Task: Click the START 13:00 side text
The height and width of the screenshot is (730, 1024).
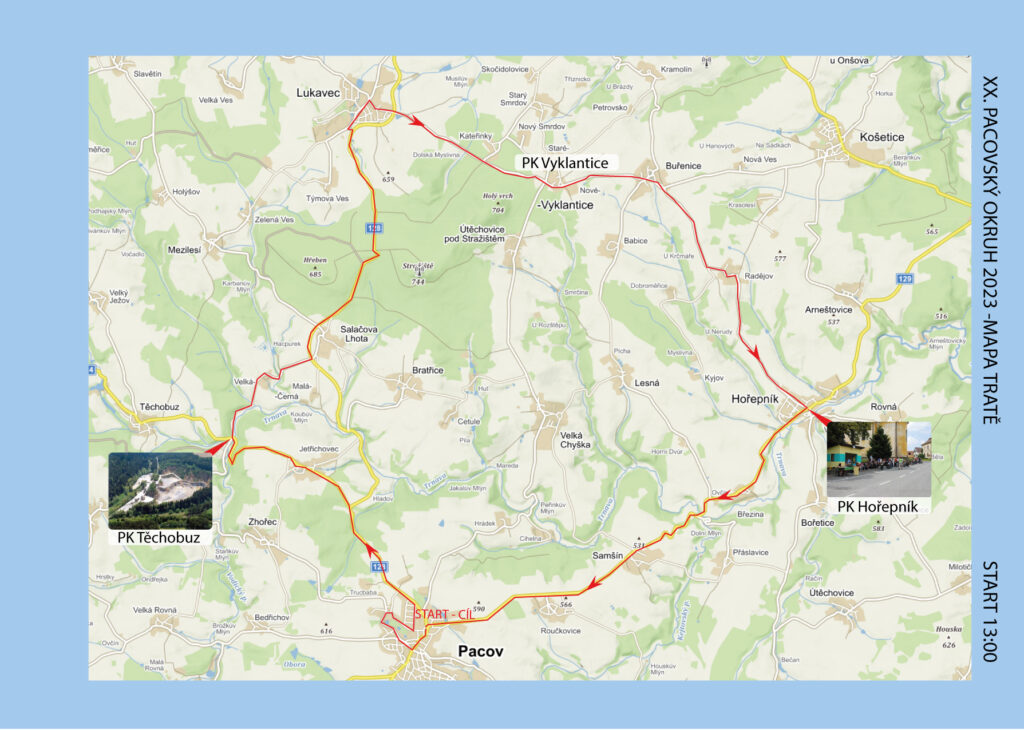Action: [x=991, y=611]
